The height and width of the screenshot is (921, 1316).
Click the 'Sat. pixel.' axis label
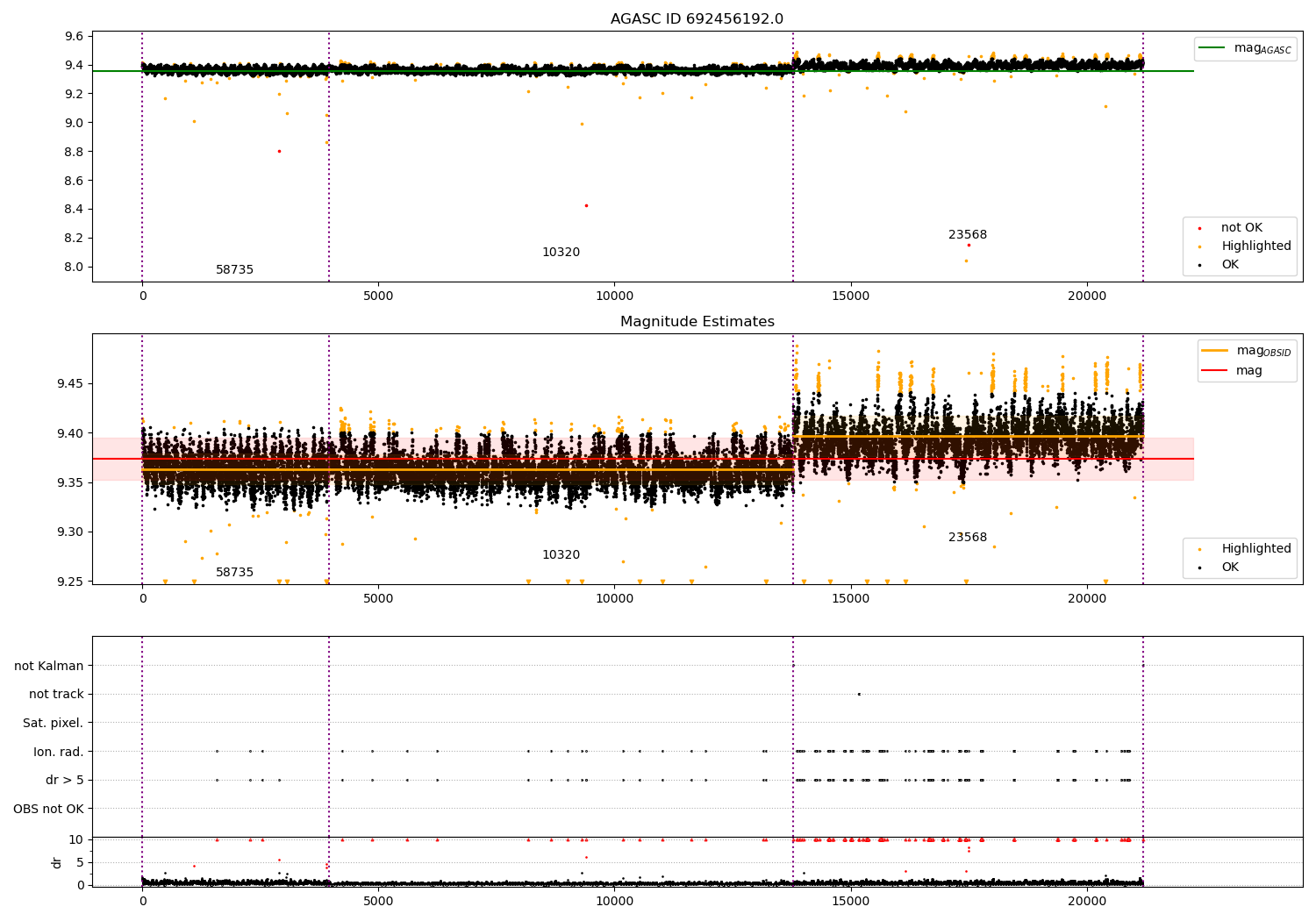(x=53, y=724)
